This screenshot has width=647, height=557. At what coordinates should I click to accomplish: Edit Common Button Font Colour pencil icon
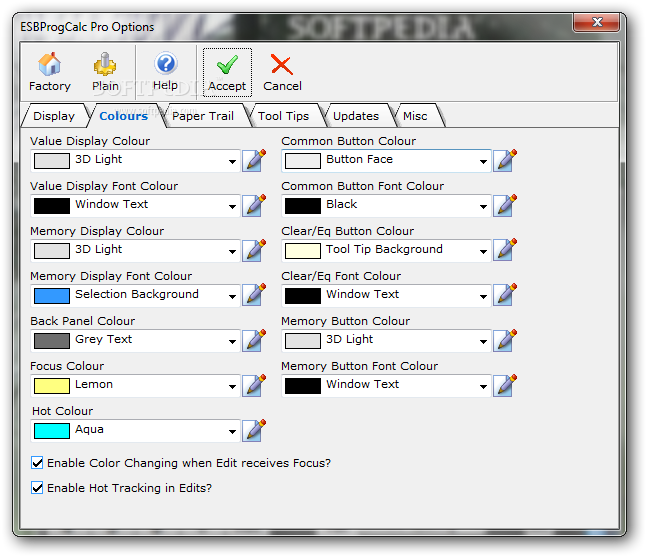tap(505, 205)
